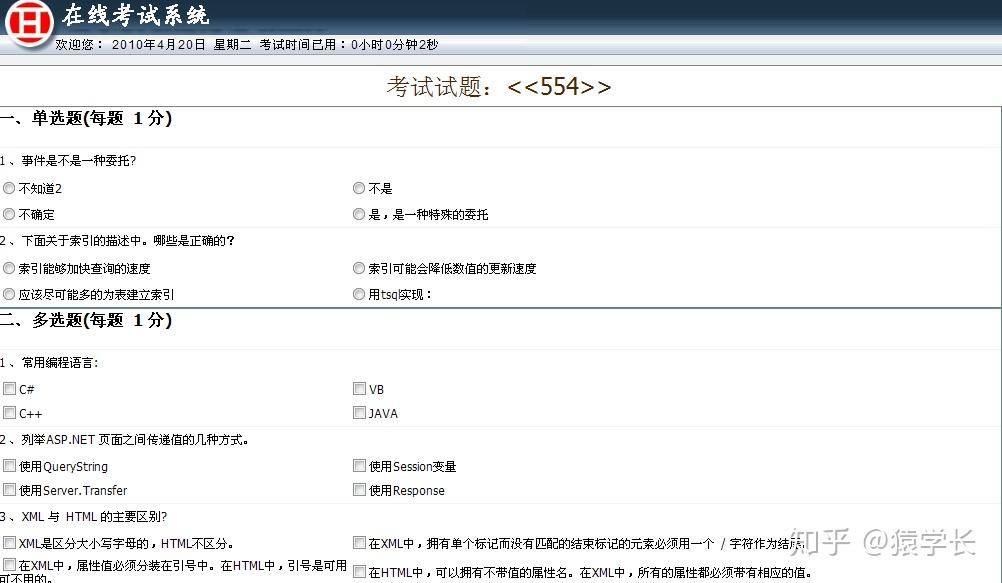Pick the 用tsql实现： radio option
Viewport: 1002px width, 583px height.
click(358, 294)
